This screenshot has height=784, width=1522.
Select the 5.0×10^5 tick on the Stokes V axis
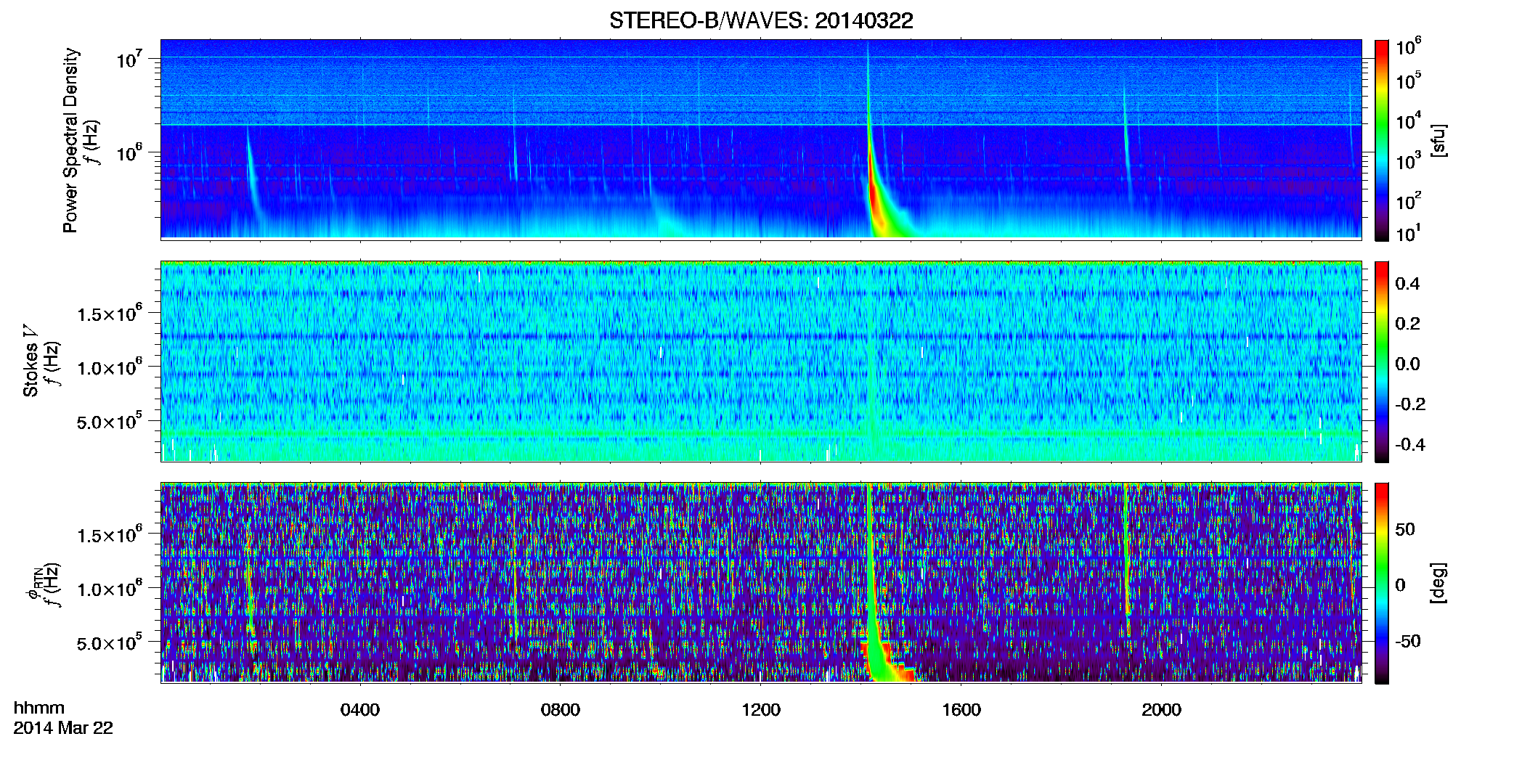pos(110,422)
